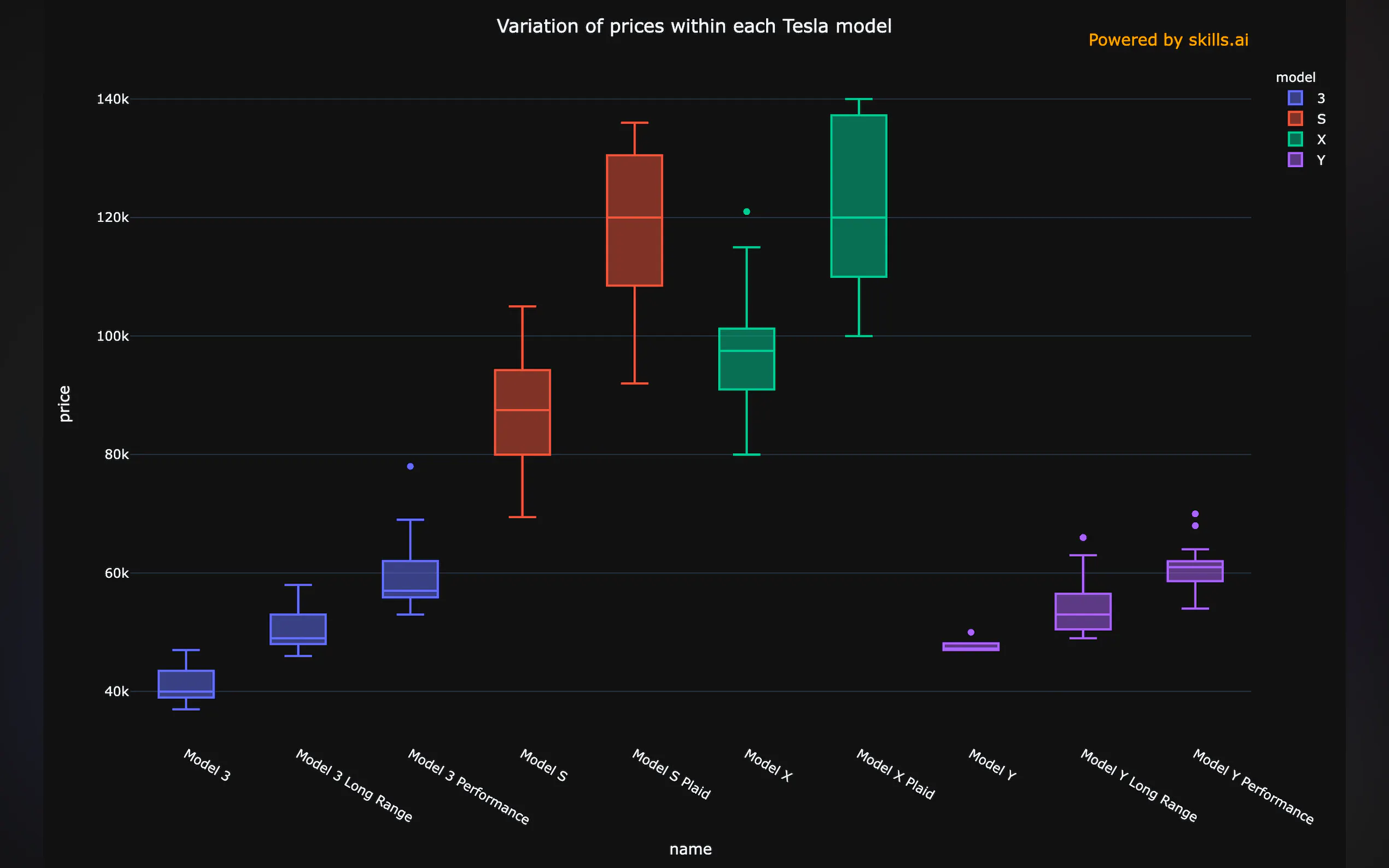Click the Model Y outlier point
Screen dimensions: 1389x868
point(971,632)
